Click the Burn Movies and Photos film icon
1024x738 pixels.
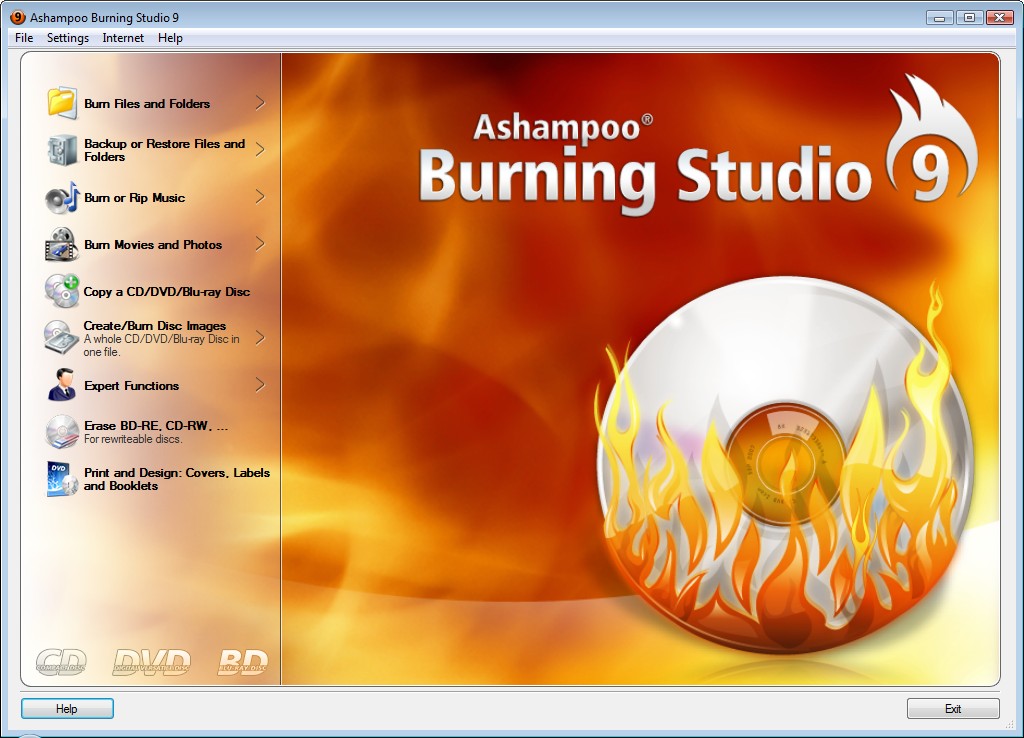tap(62, 244)
